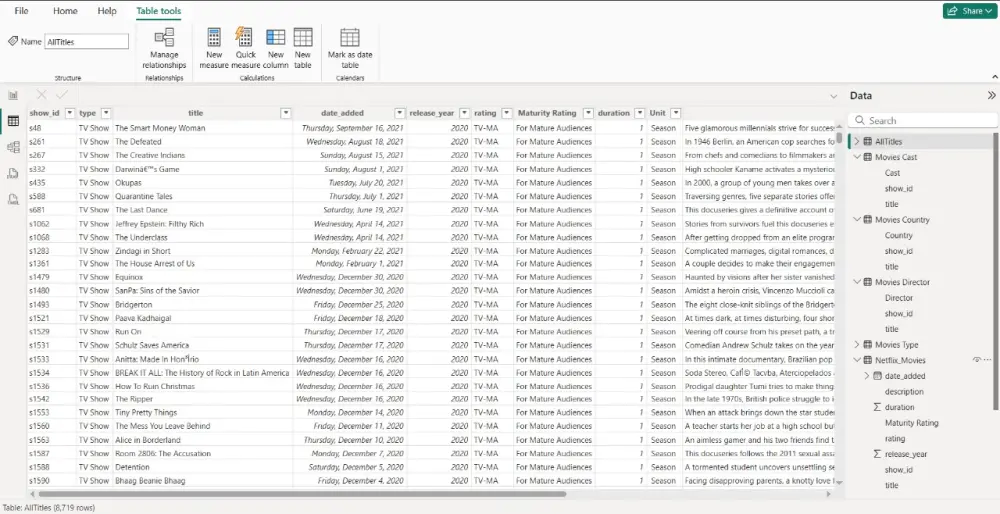
Task: Open title column filter dropdown
Action: pos(286,113)
